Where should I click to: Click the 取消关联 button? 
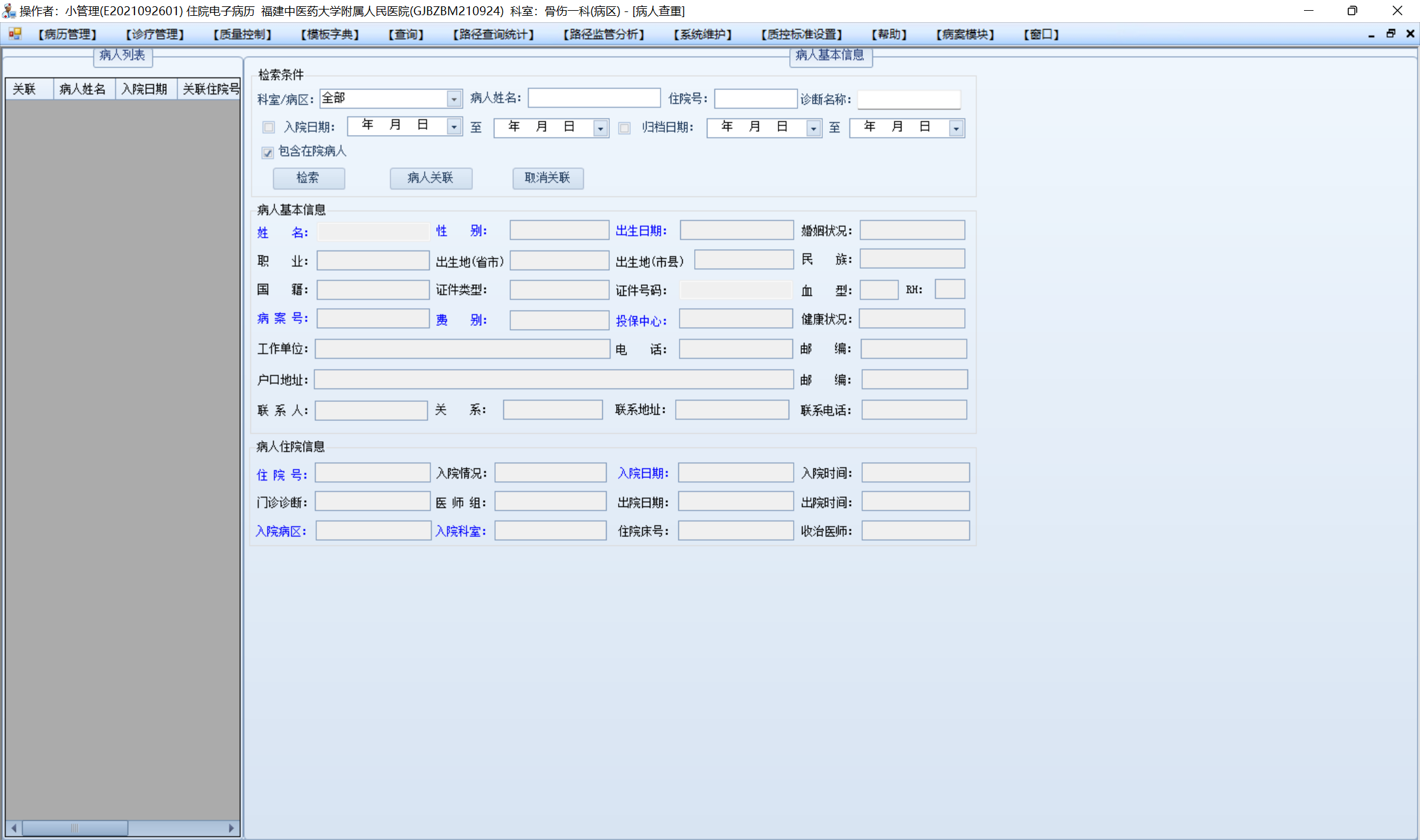click(x=547, y=178)
